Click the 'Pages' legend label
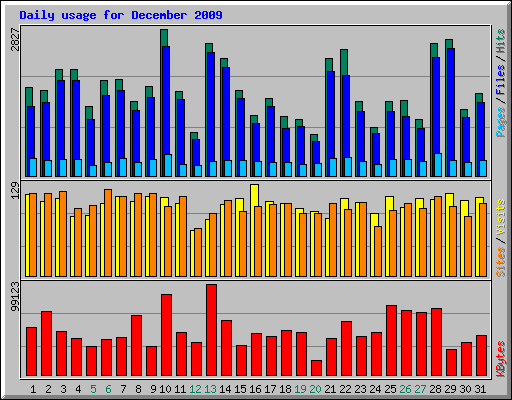The width and height of the screenshot is (512, 400). 500,122
